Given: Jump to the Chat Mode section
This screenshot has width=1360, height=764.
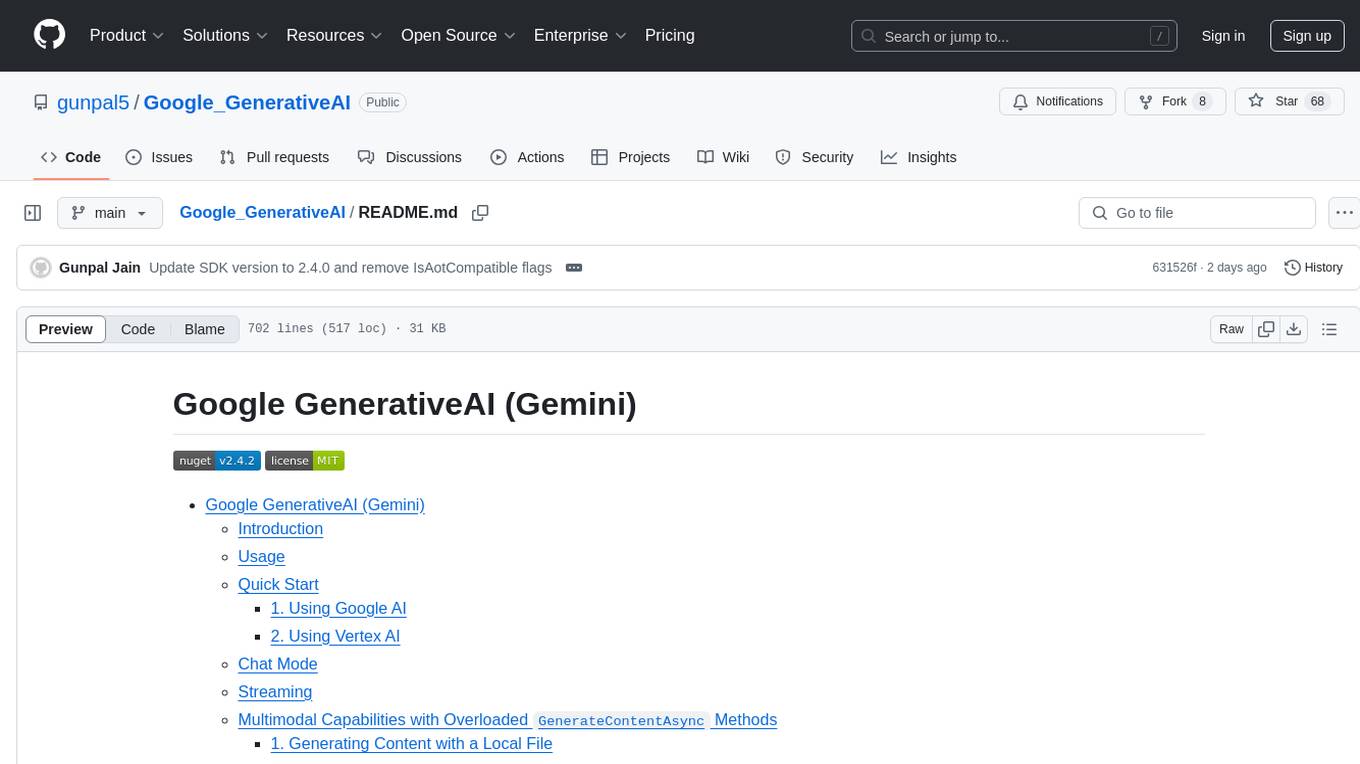Looking at the screenshot, I should 277,664.
